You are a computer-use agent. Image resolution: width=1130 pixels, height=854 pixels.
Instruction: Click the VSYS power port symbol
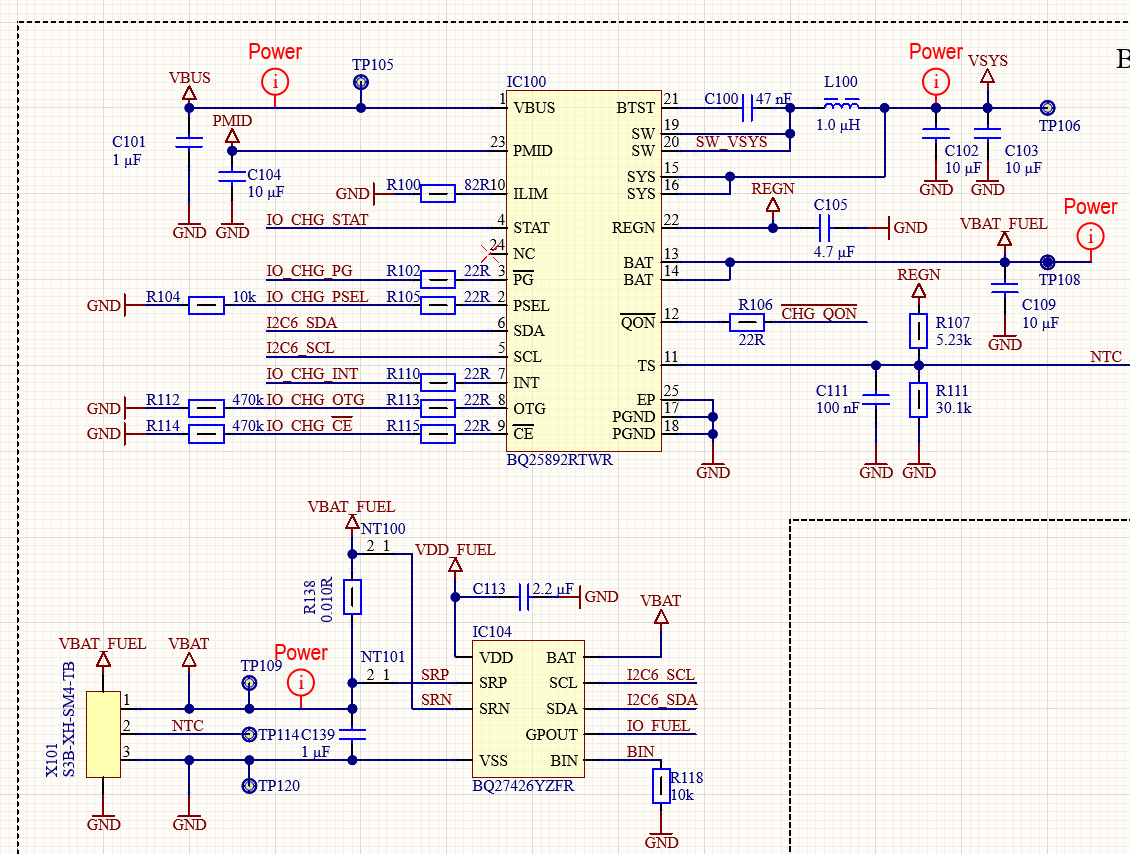(x=987, y=76)
